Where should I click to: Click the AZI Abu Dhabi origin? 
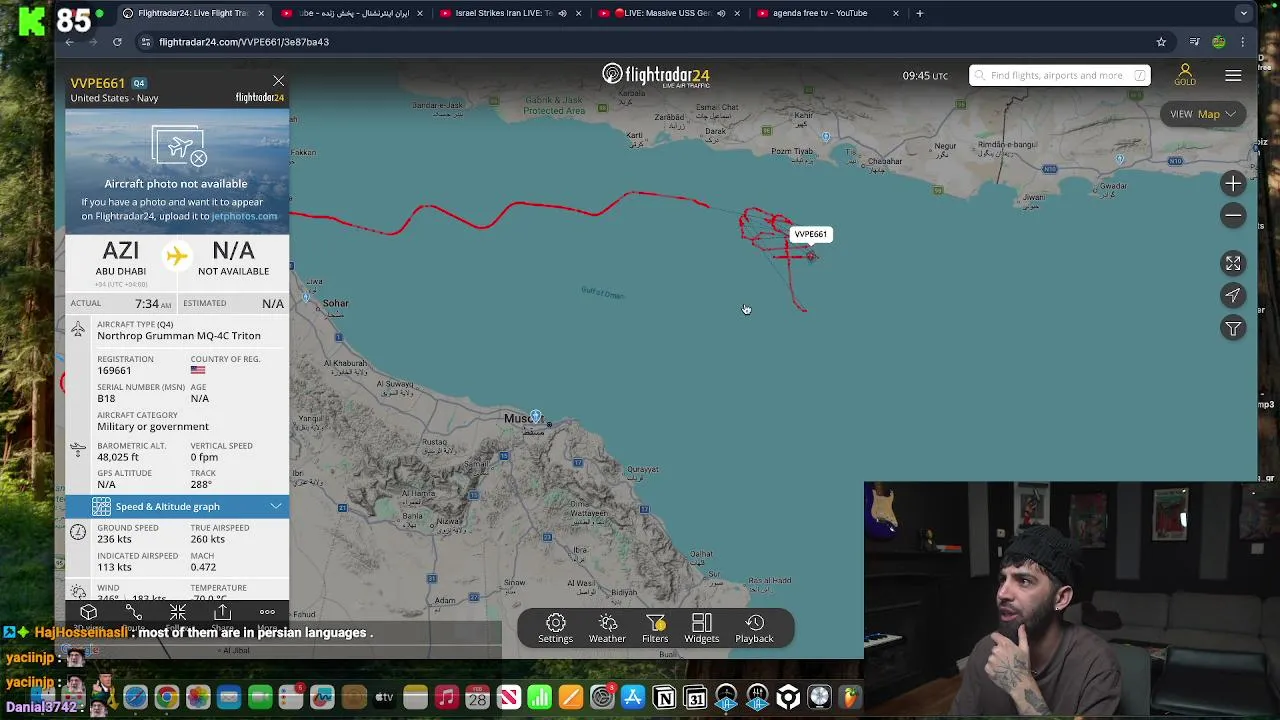(120, 258)
